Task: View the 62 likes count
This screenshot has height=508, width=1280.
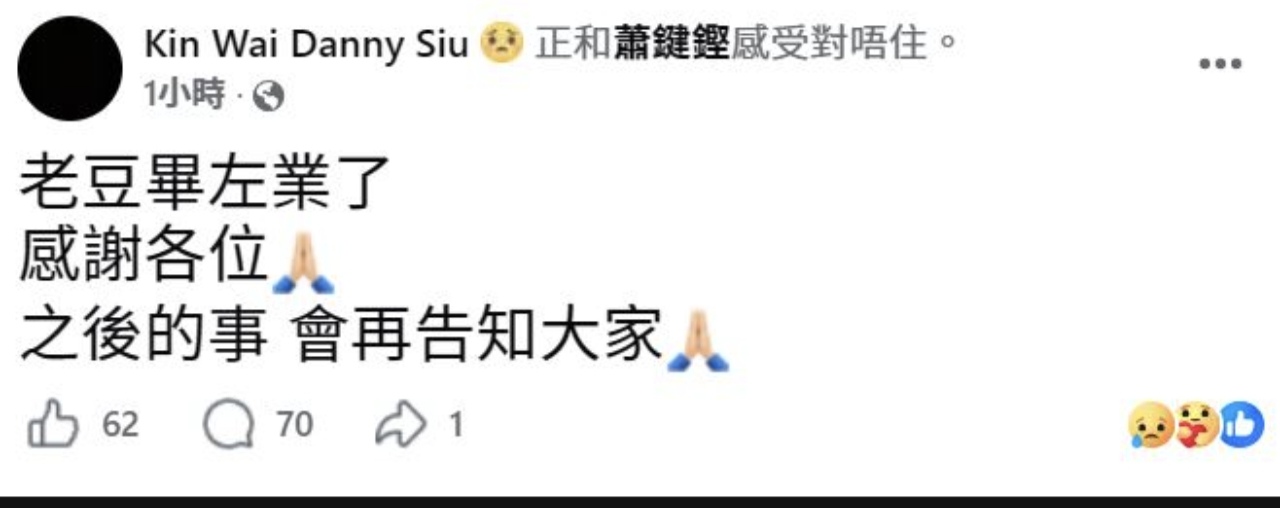Action: pyautogui.click(x=121, y=426)
